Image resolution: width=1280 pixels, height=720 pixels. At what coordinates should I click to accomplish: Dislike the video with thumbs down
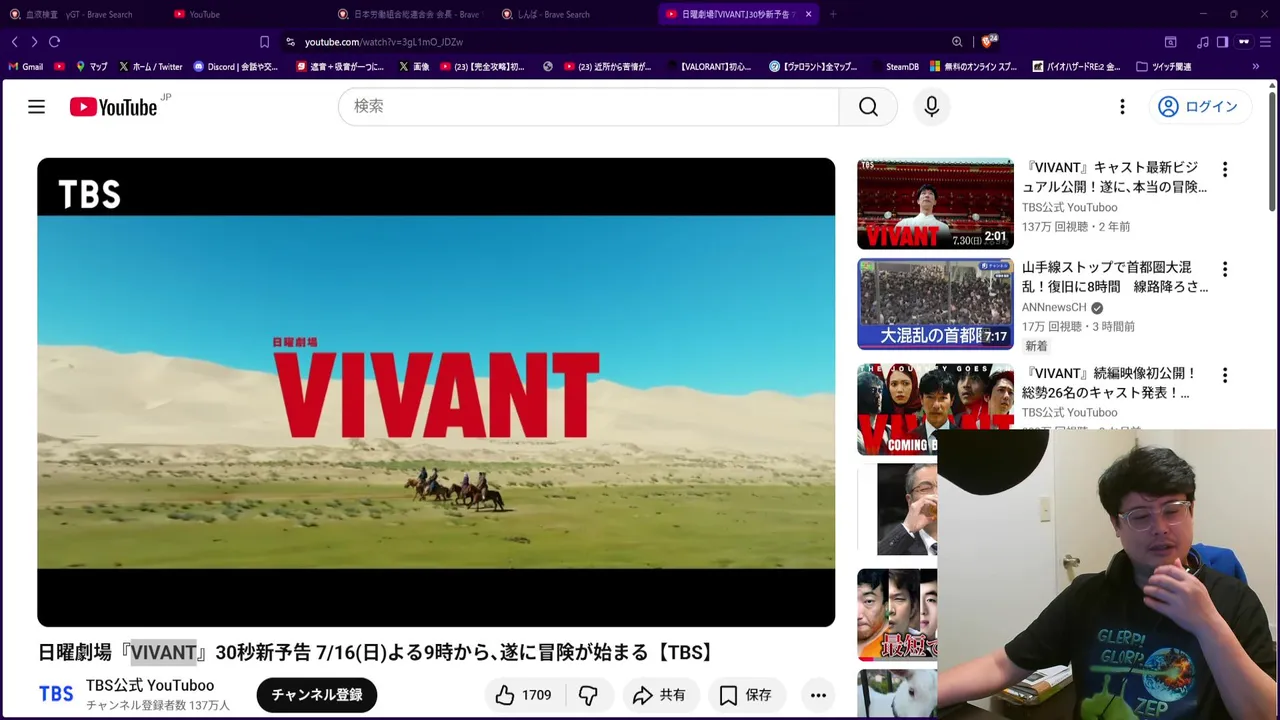point(589,695)
